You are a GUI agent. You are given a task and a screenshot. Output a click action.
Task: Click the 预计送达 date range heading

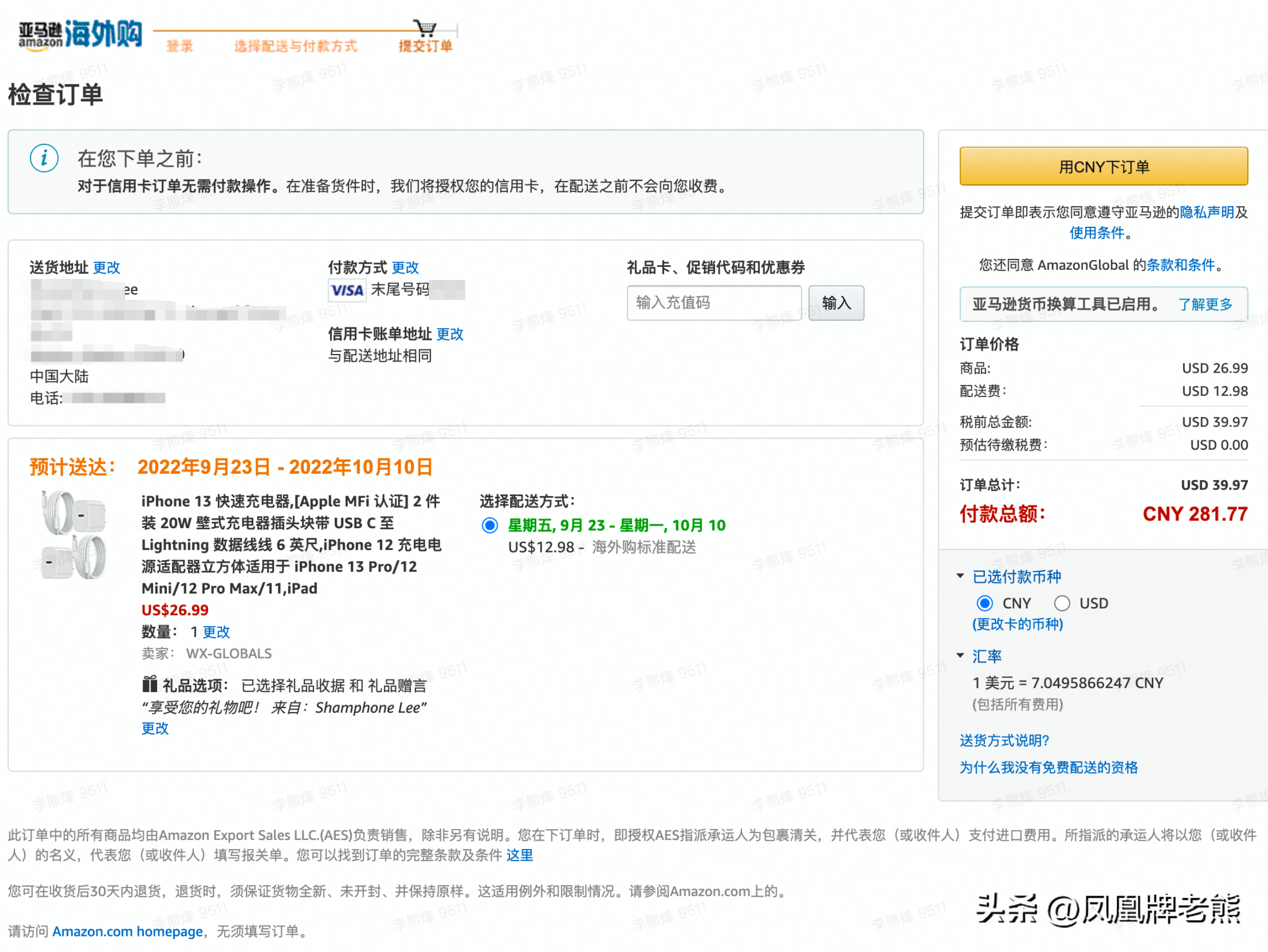[x=285, y=467]
